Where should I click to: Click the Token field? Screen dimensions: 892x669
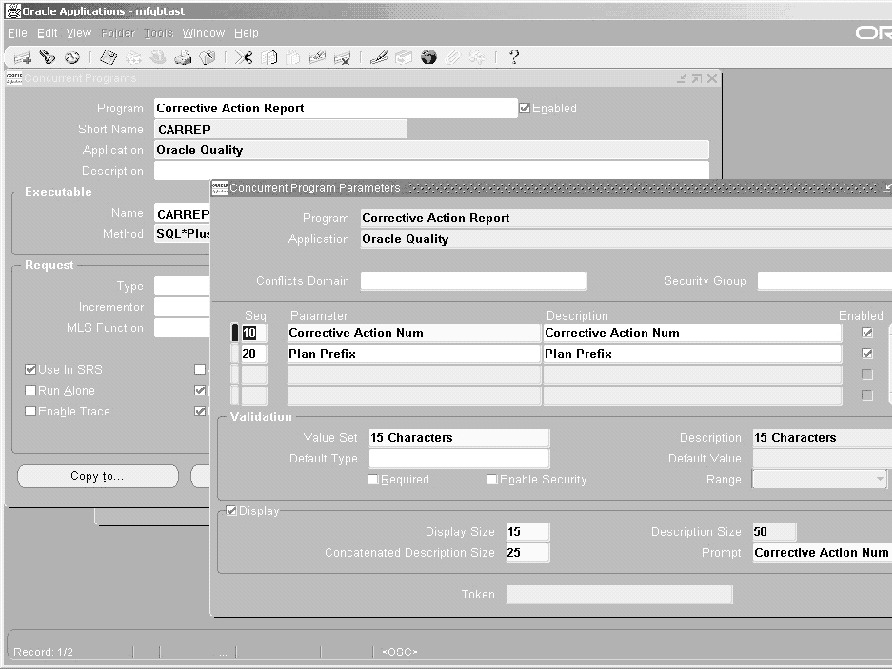coord(619,594)
